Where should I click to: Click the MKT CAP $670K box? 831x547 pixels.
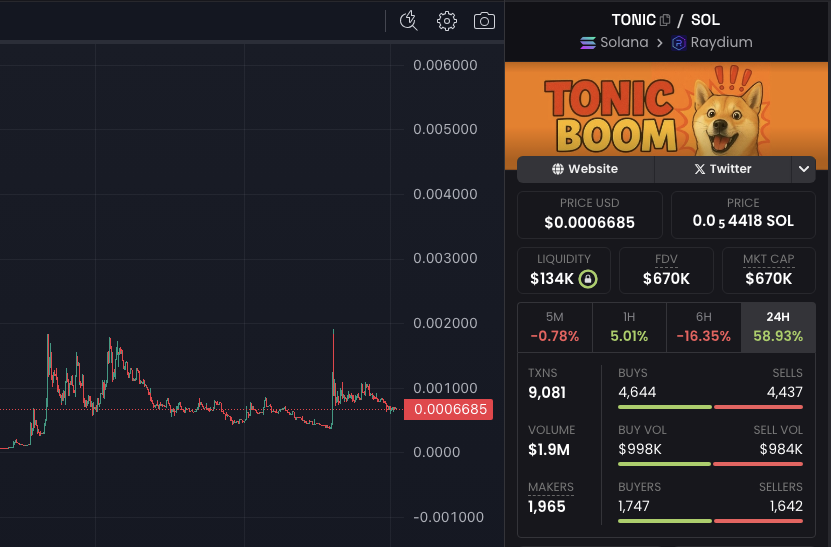(x=768, y=270)
